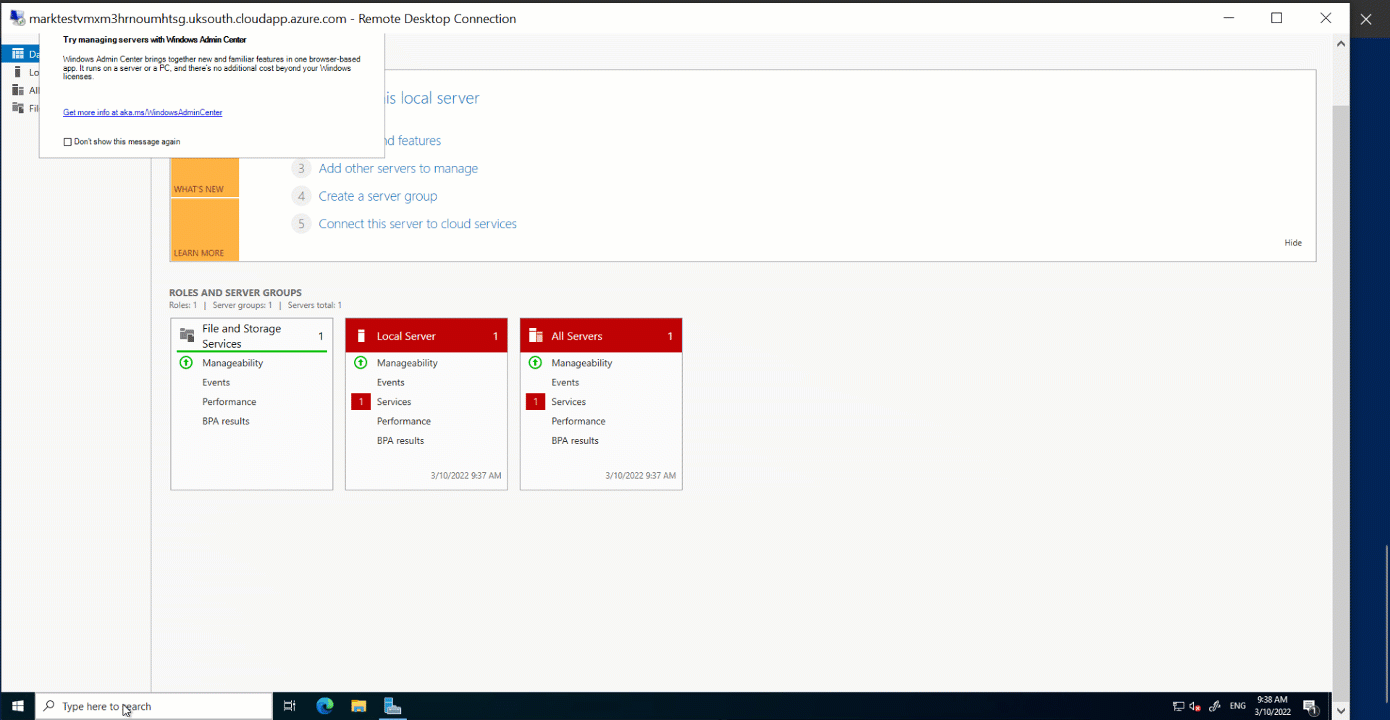This screenshot has width=1390, height=720.
Task: Click Manageability green arrow in Local Server tile
Action: (361, 363)
